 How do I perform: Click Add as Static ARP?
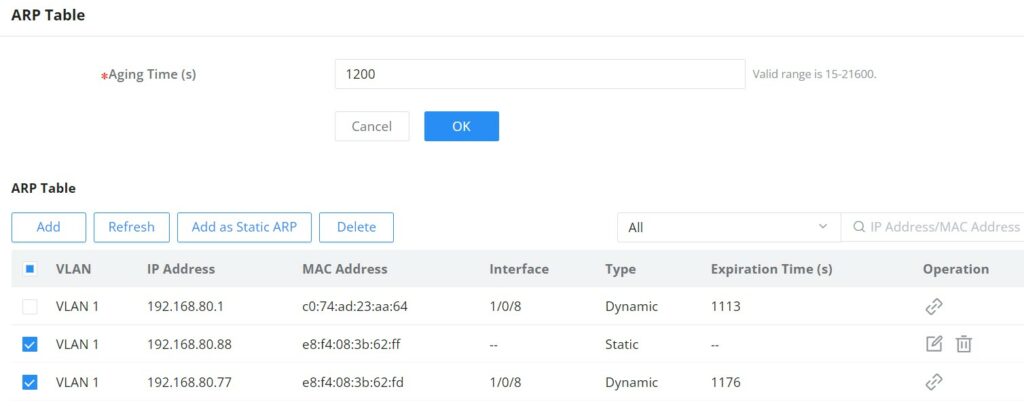pyautogui.click(x=244, y=227)
